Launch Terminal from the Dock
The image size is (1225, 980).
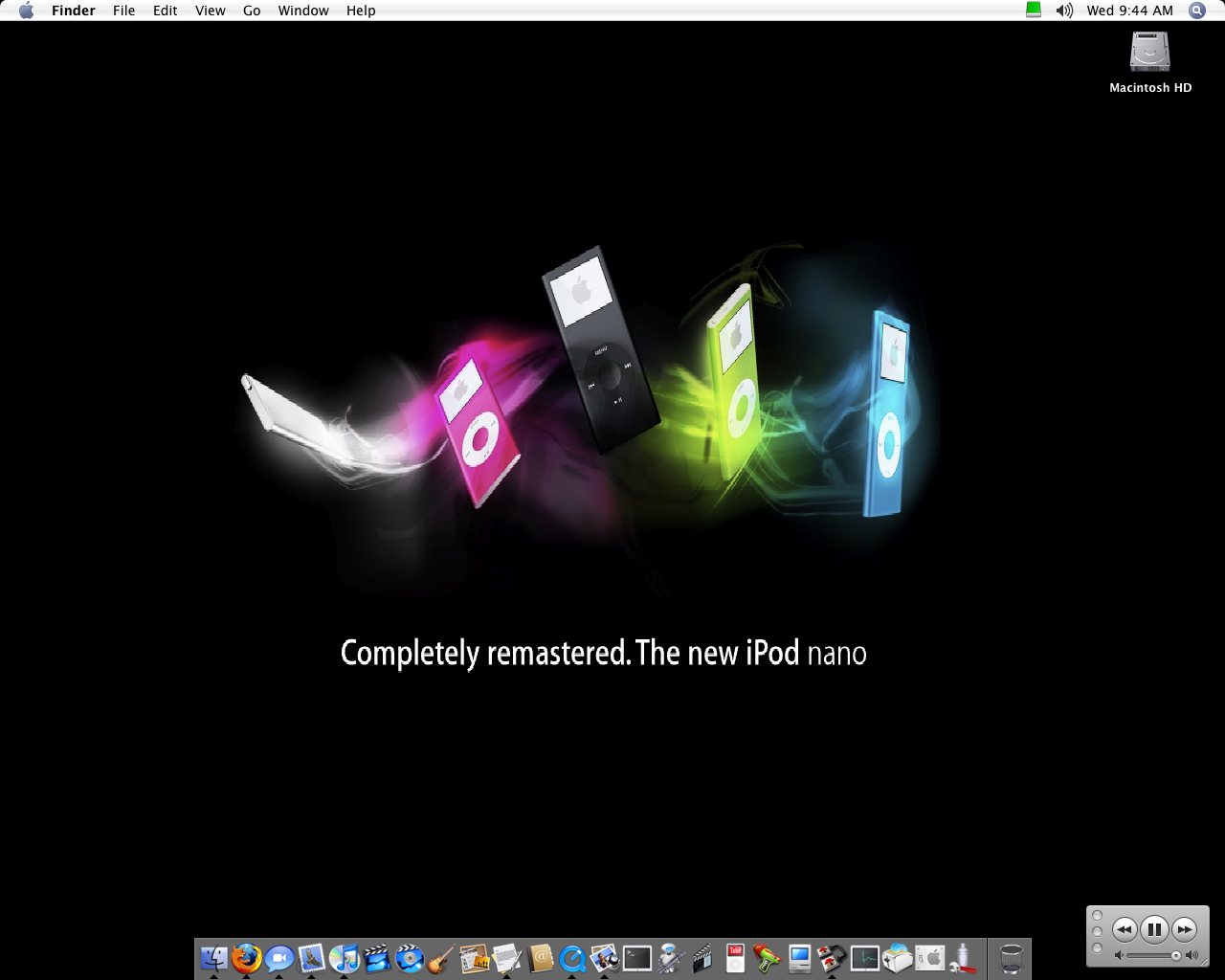coord(637,957)
